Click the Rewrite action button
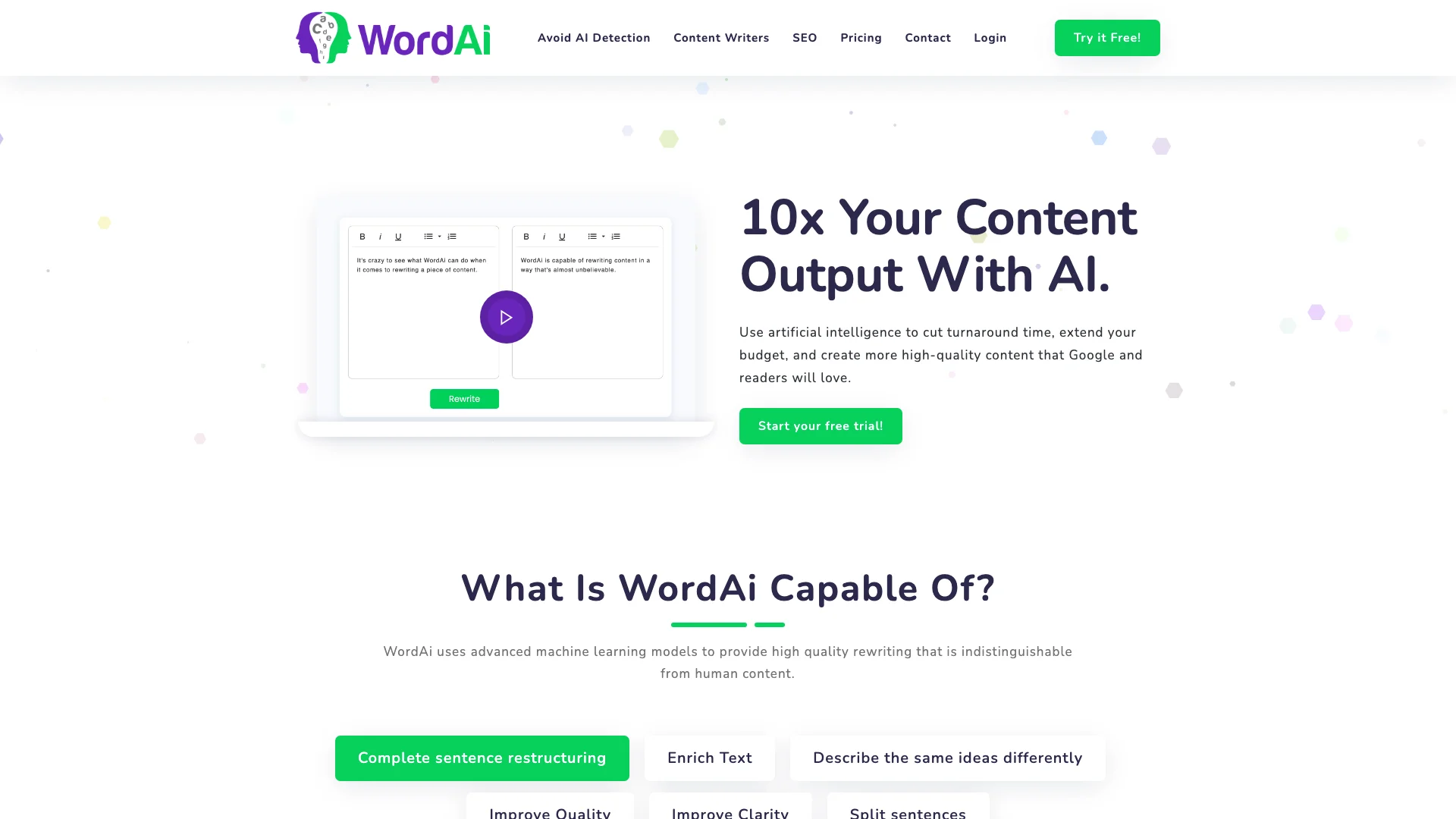1456x819 pixels. [x=464, y=398]
